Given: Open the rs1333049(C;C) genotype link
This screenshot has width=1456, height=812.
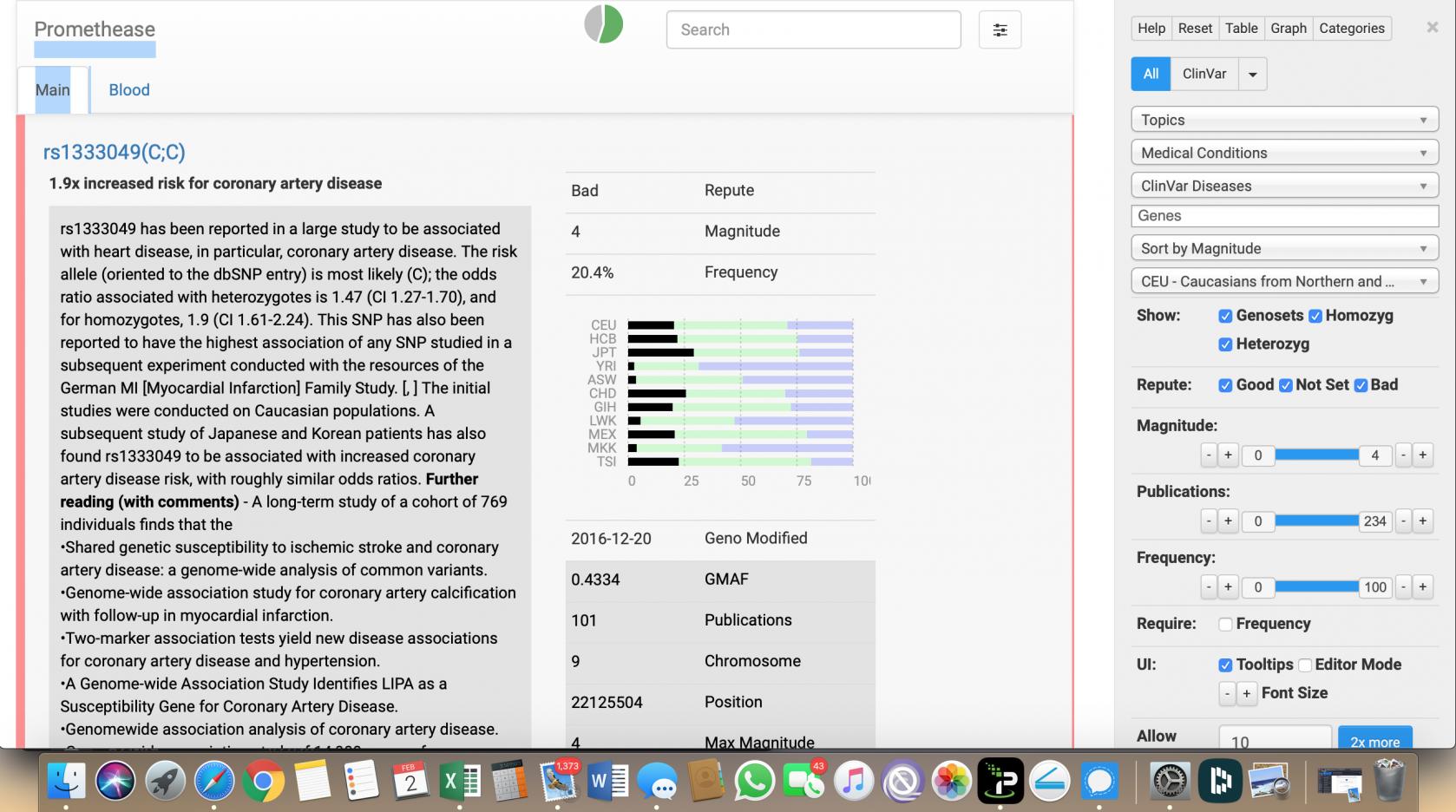Looking at the screenshot, I should (x=115, y=153).
